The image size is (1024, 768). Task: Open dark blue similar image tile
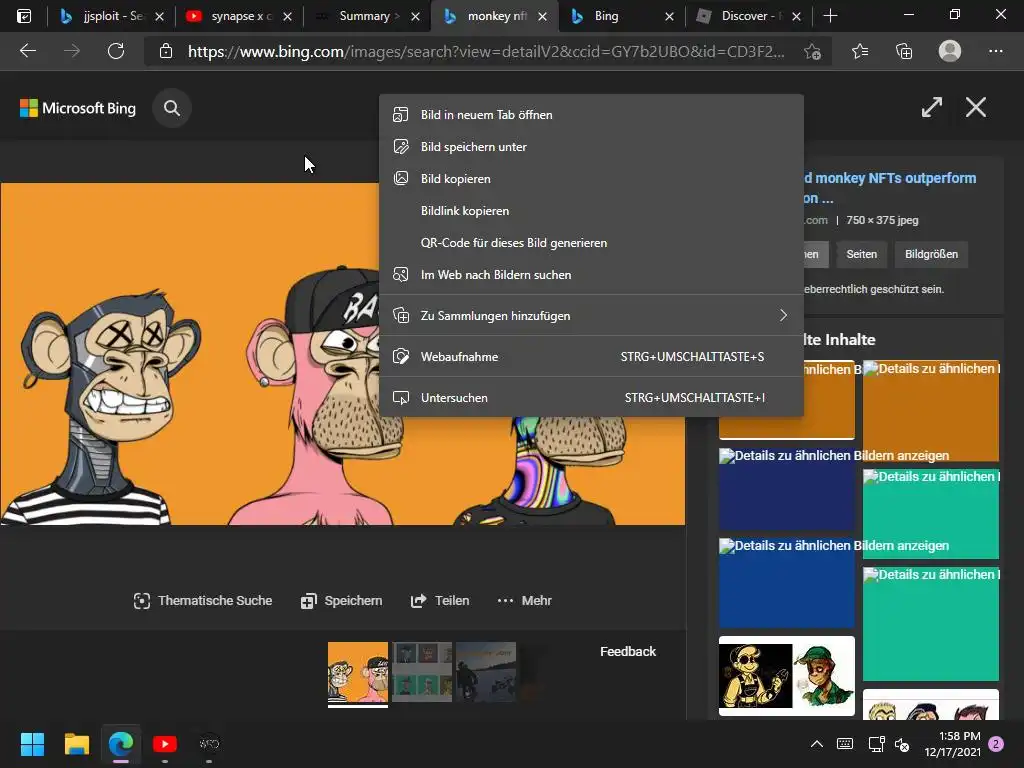click(x=786, y=488)
